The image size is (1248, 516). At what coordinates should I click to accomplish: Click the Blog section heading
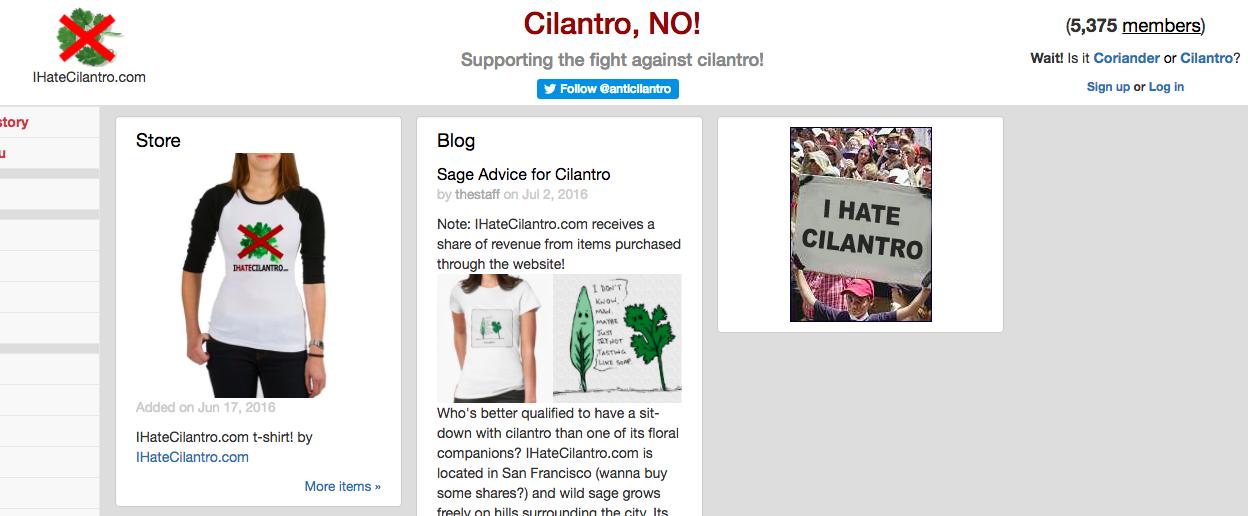click(x=456, y=140)
